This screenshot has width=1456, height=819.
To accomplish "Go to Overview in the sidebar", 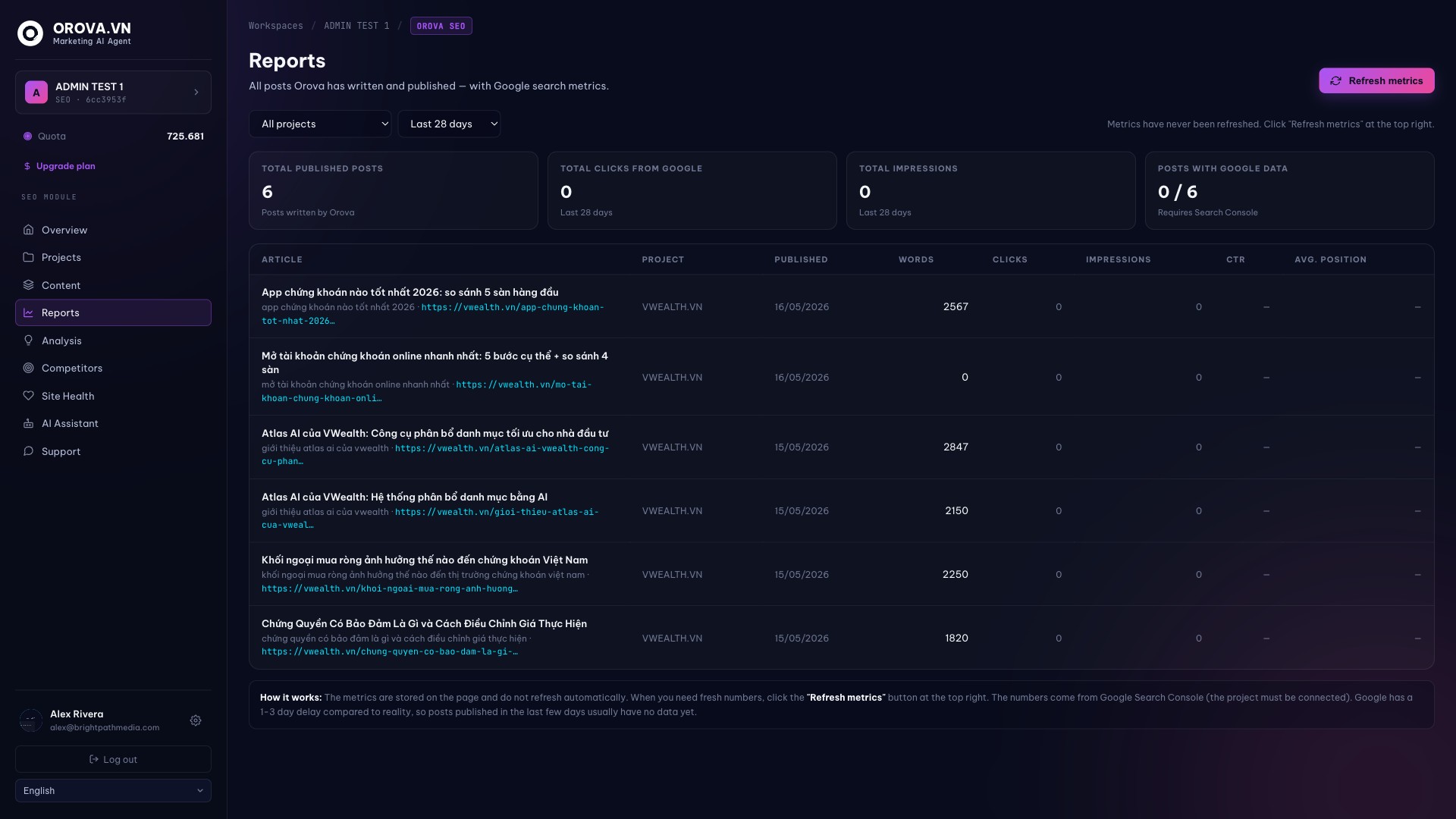I will point(113,230).
